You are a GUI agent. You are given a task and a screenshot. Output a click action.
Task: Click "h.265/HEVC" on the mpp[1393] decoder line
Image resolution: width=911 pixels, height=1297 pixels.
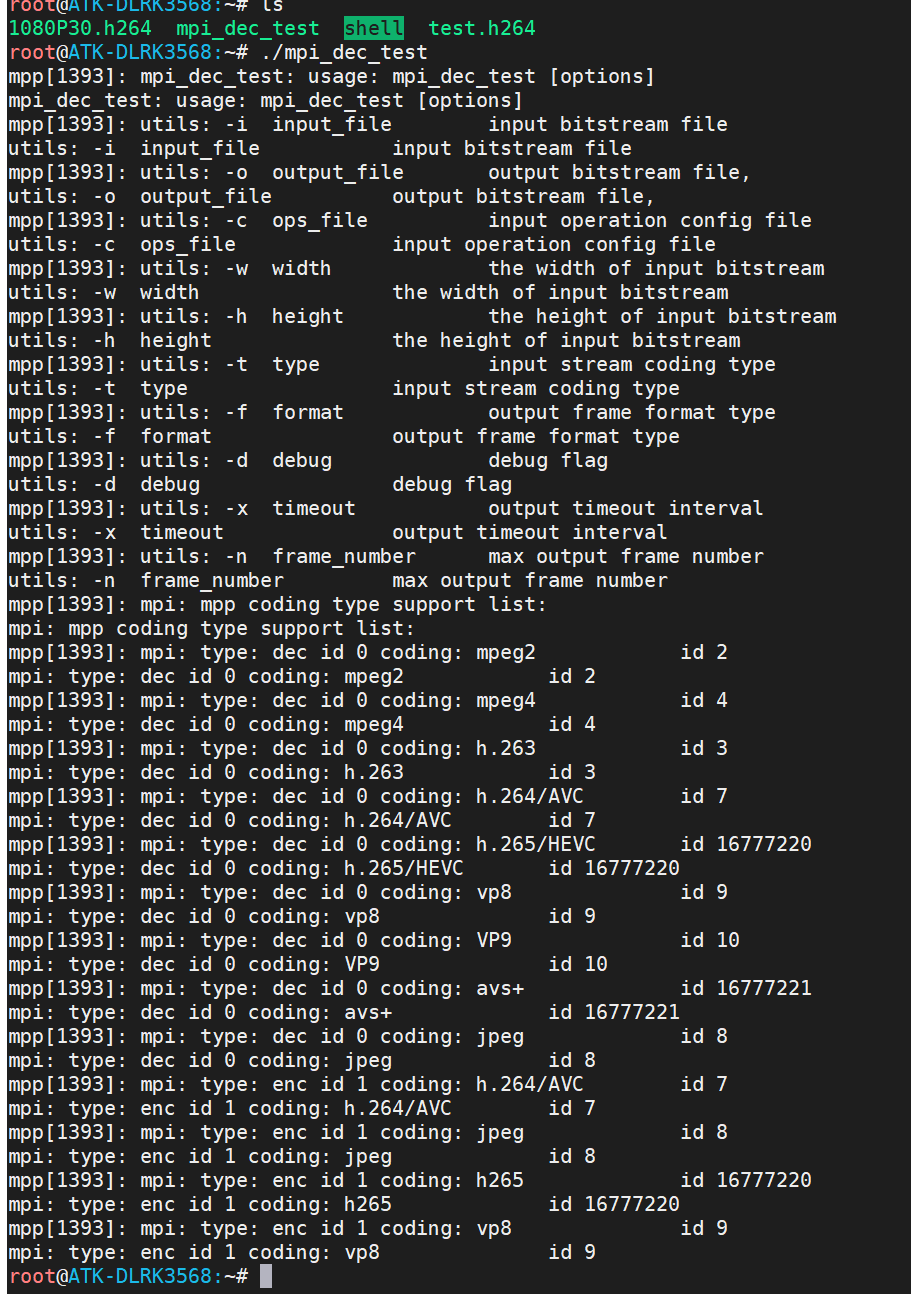[x=535, y=844]
